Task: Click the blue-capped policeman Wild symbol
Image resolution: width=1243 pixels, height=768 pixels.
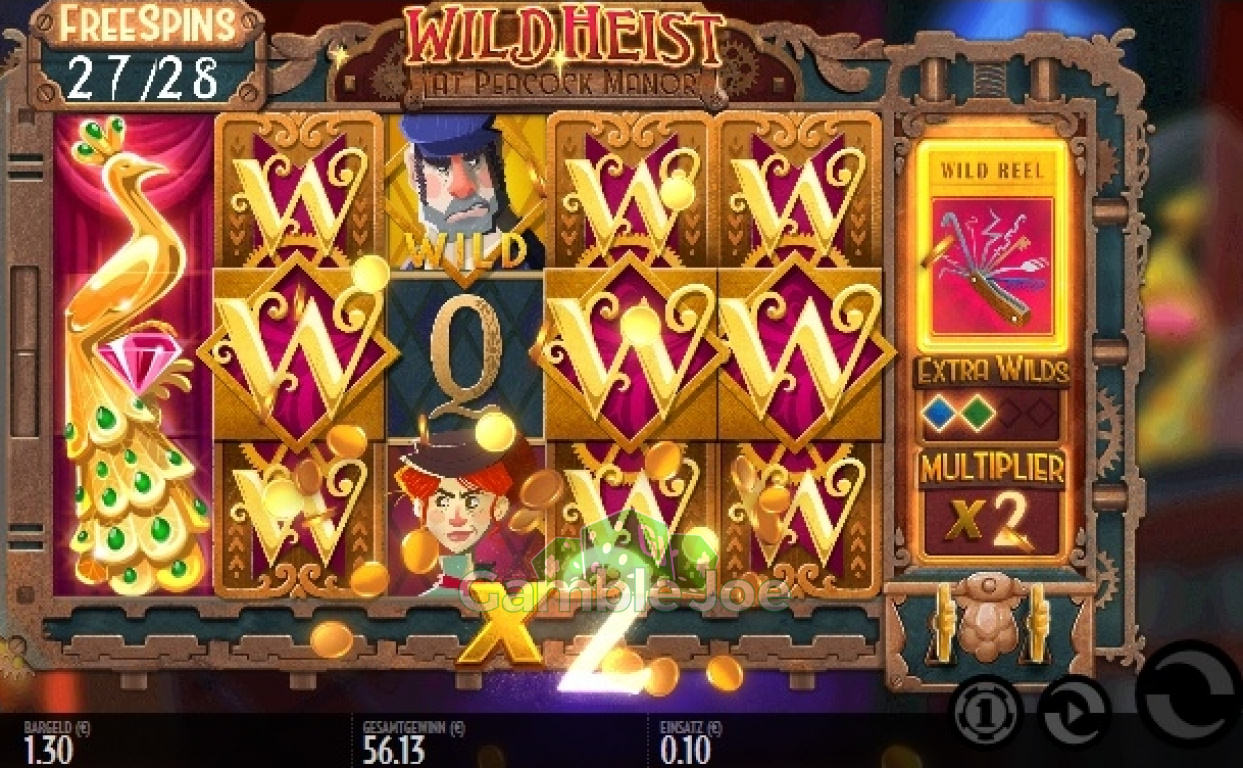Action: tap(467, 192)
